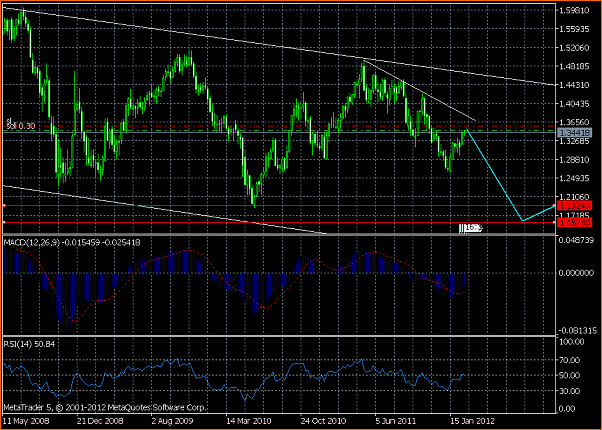The width and height of the screenshot is (602, 430).
Task: Click the 1.59810 price scale label
Action: 574,10
